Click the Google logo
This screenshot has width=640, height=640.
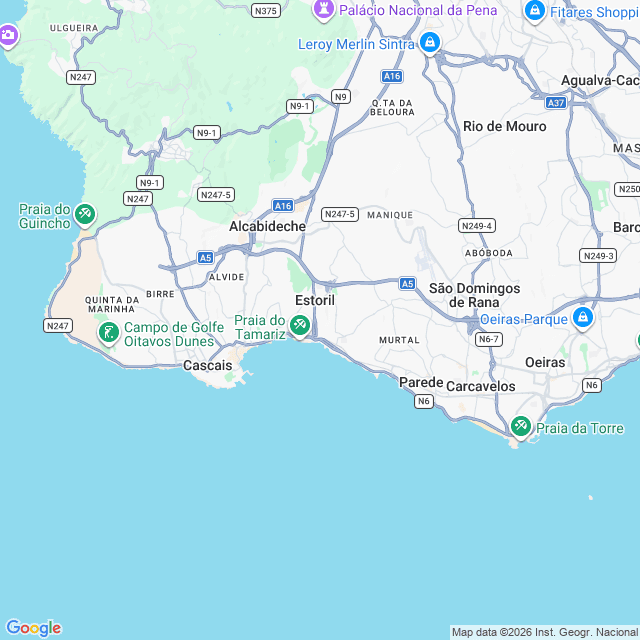click(33, 628)
